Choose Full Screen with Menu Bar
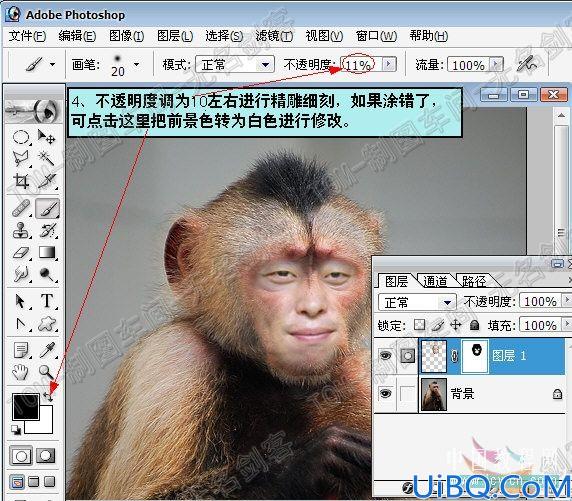Image resolution: width=572 pixels, height=501 pixels. [x=34, y=482]
